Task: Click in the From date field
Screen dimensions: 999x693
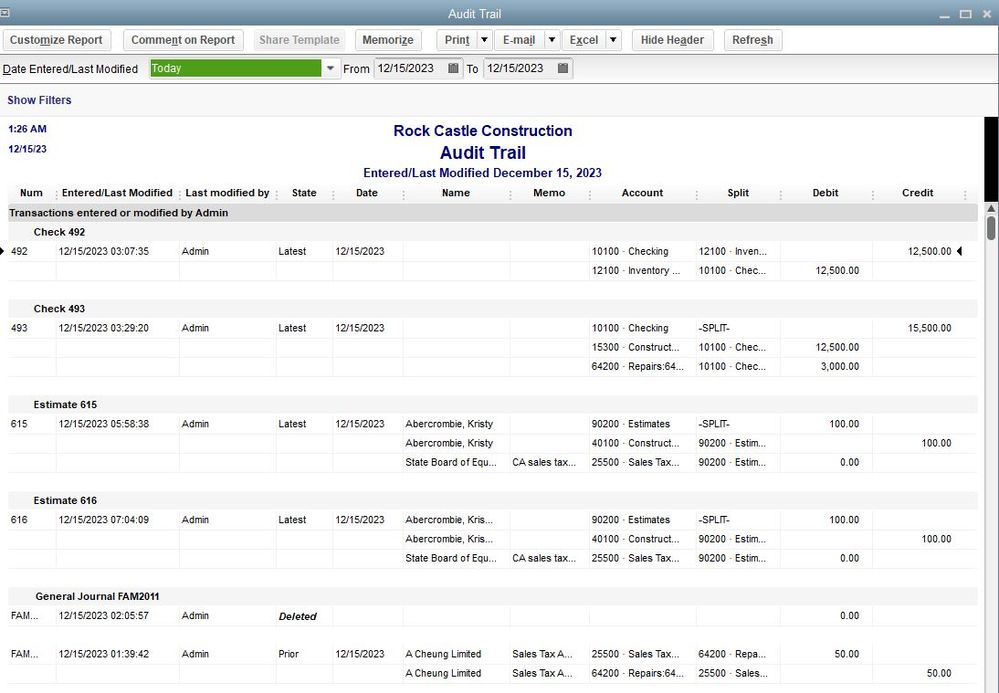Action: pos(410,69)
